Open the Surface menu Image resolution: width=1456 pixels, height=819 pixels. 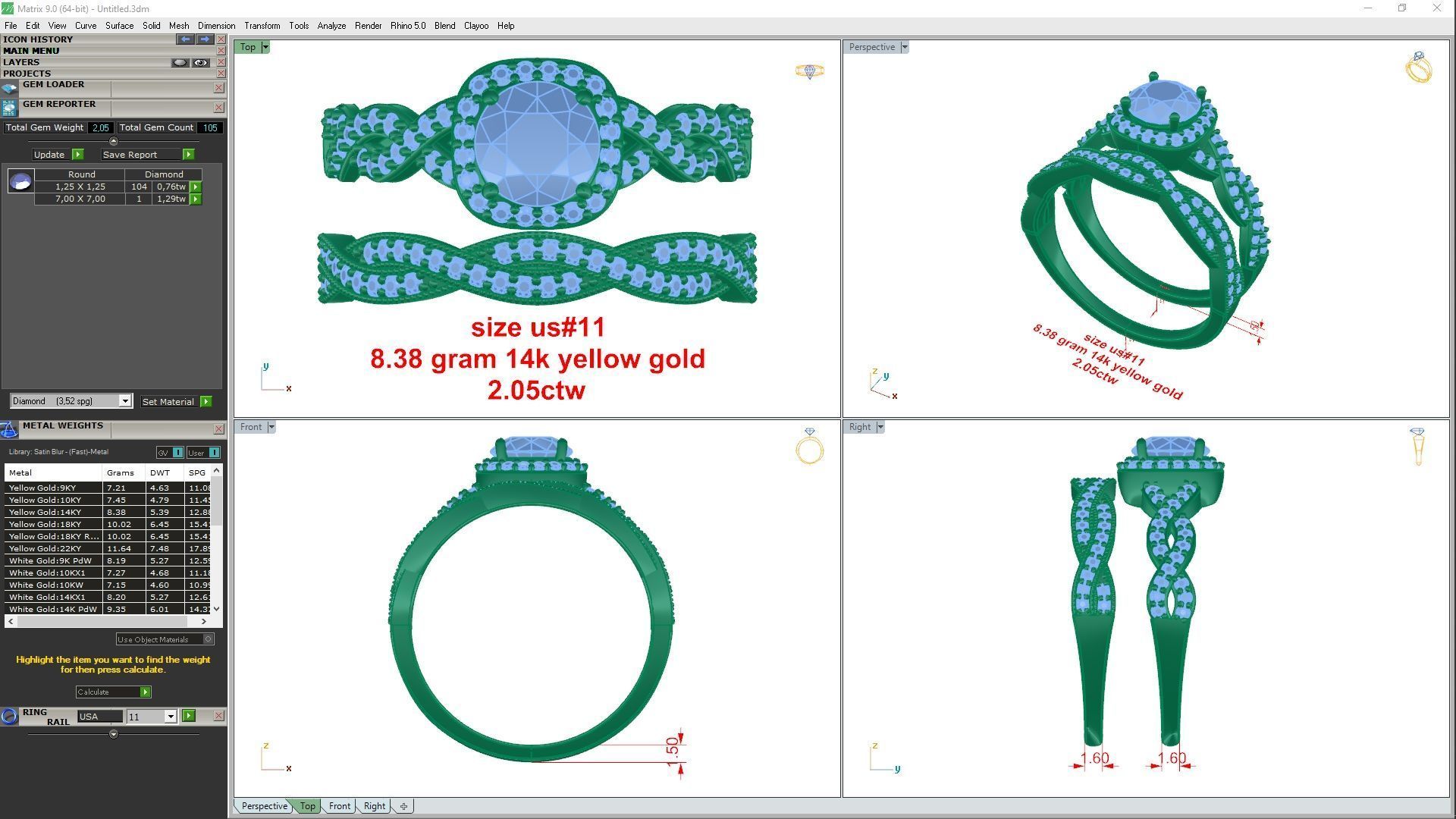(119, 26)
